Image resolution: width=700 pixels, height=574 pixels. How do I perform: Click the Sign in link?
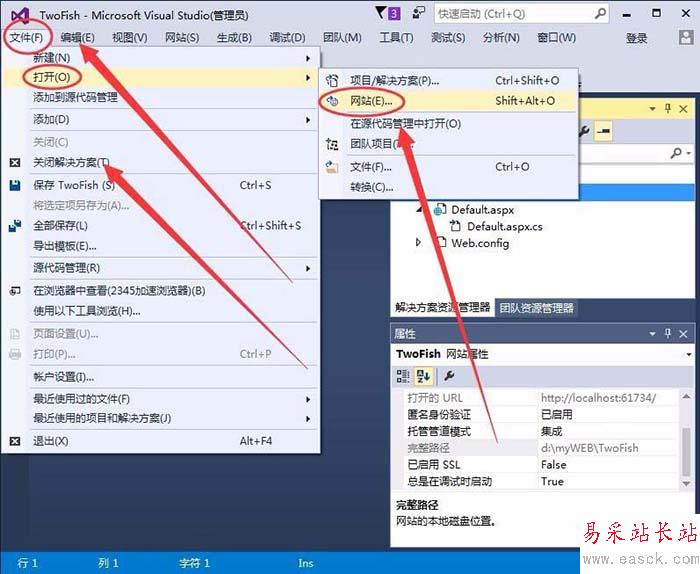click(x=636, y=38)
